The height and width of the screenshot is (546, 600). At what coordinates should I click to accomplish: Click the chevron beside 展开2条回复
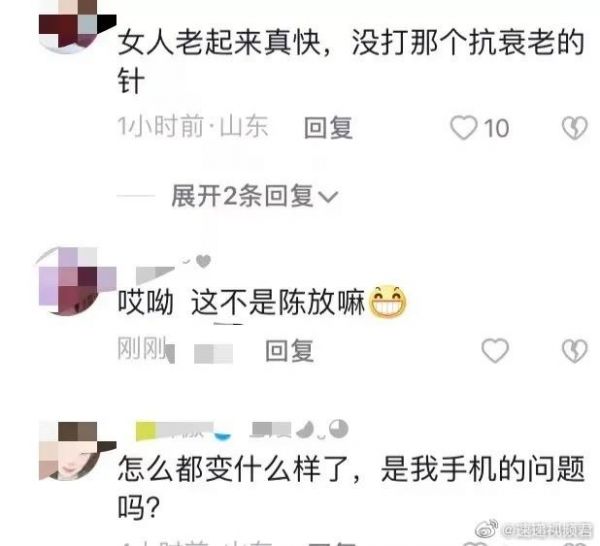coord(328,197)
